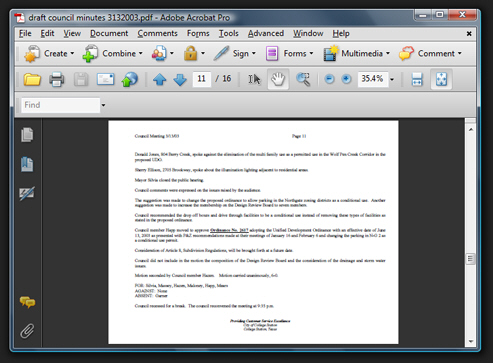
Task: Click the scrollbar down arrow
Action: coord(471,341)
